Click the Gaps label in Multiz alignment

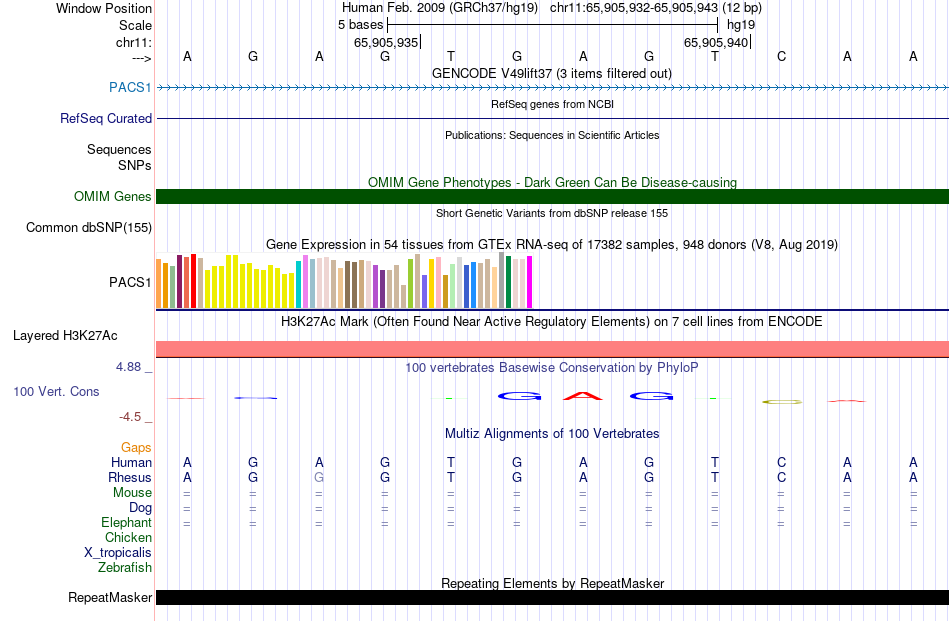[x=136, y=448]
